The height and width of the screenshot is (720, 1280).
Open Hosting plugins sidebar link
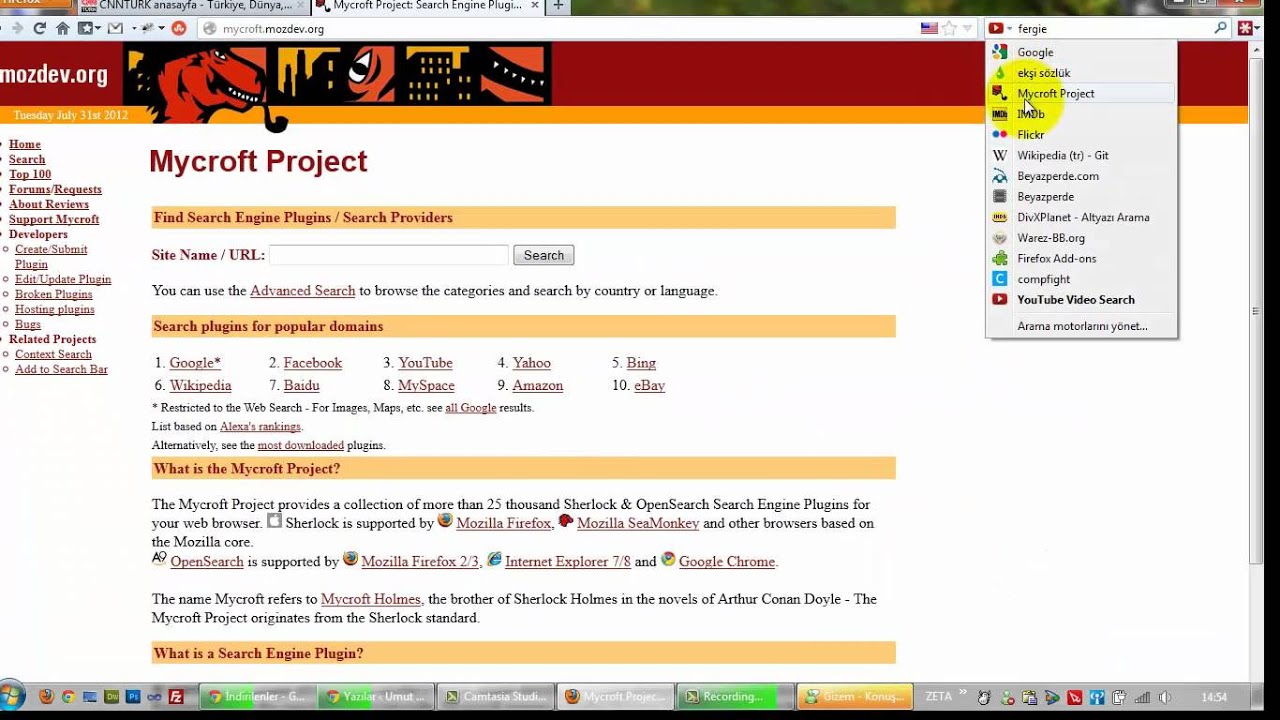coord(55,309)
